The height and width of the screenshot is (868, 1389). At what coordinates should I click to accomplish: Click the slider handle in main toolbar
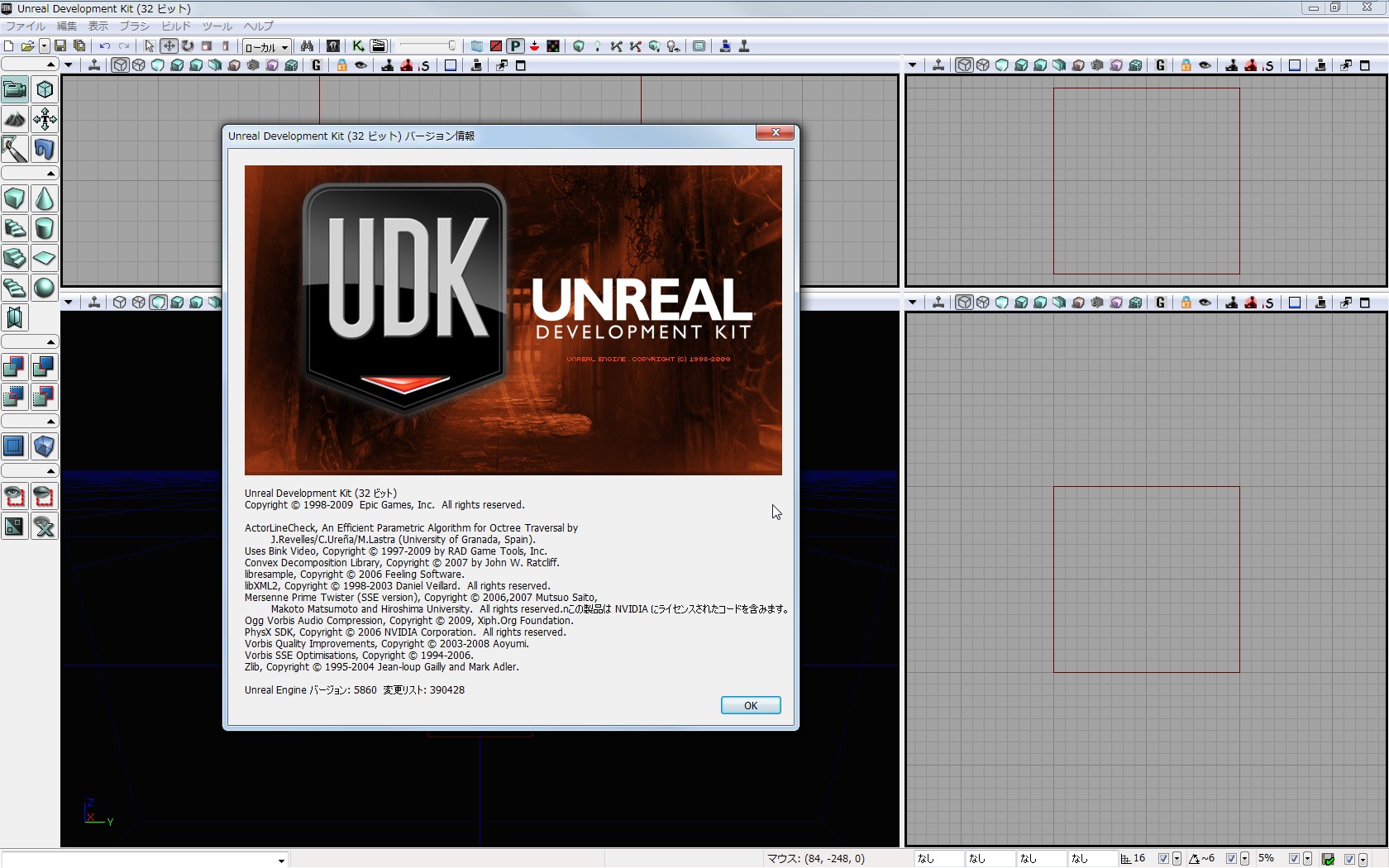[x=451, y=46]
